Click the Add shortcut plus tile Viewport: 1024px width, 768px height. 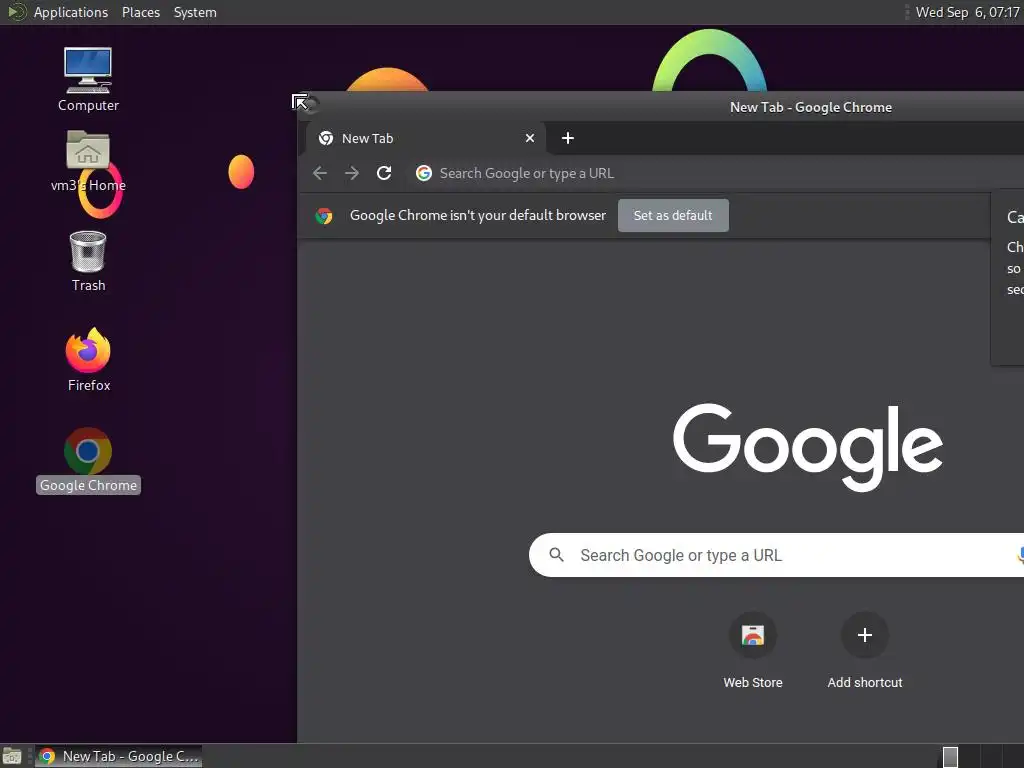click(865, 635)
